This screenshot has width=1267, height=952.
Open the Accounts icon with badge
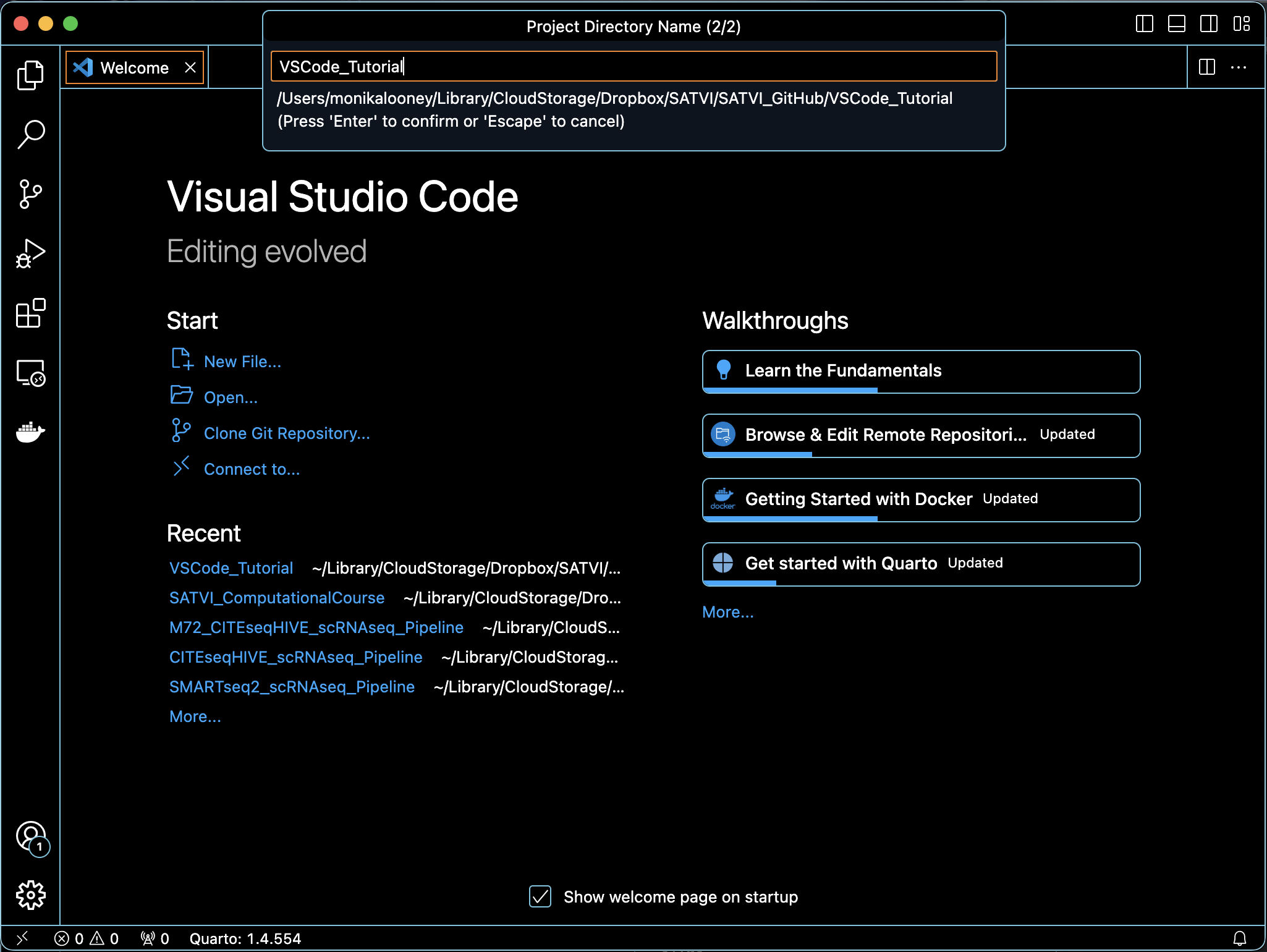click(x=32, y=838)
